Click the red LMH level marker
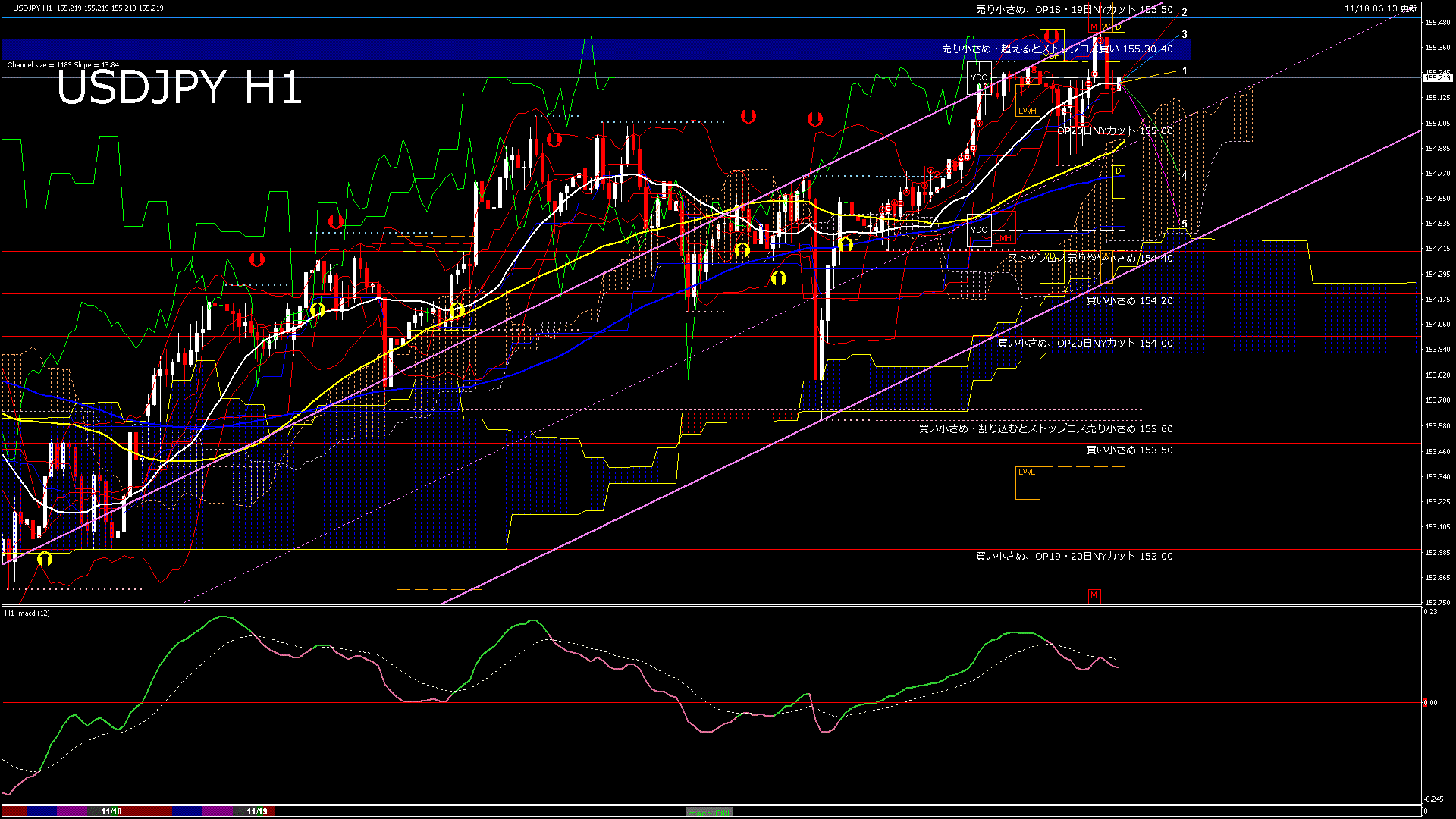 click(1003, 238)
